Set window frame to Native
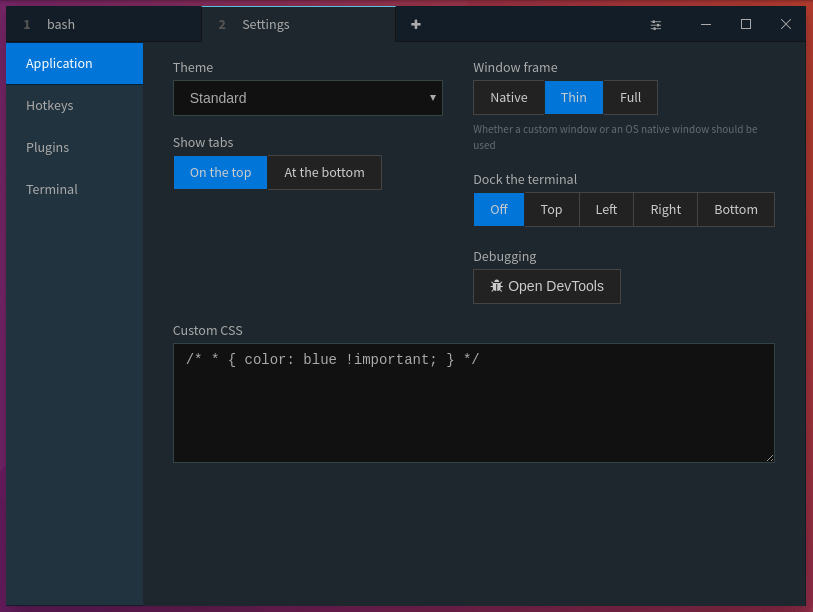Viewport: 813px width, 612px height. [509, 97]
